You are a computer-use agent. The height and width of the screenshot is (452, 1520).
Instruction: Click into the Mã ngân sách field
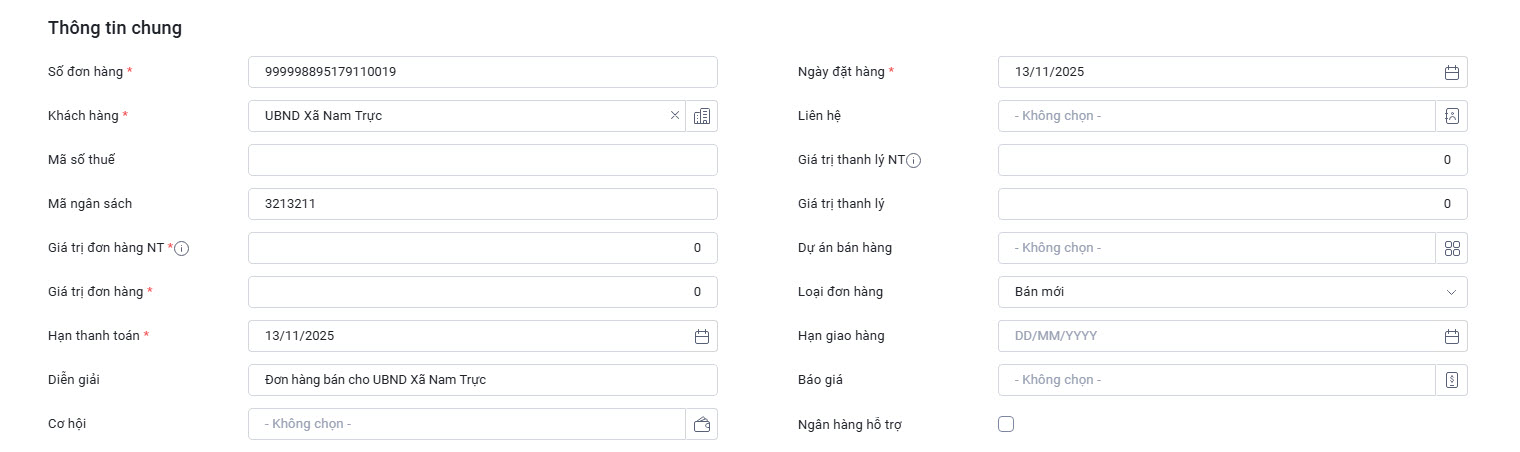coord(482,204)
